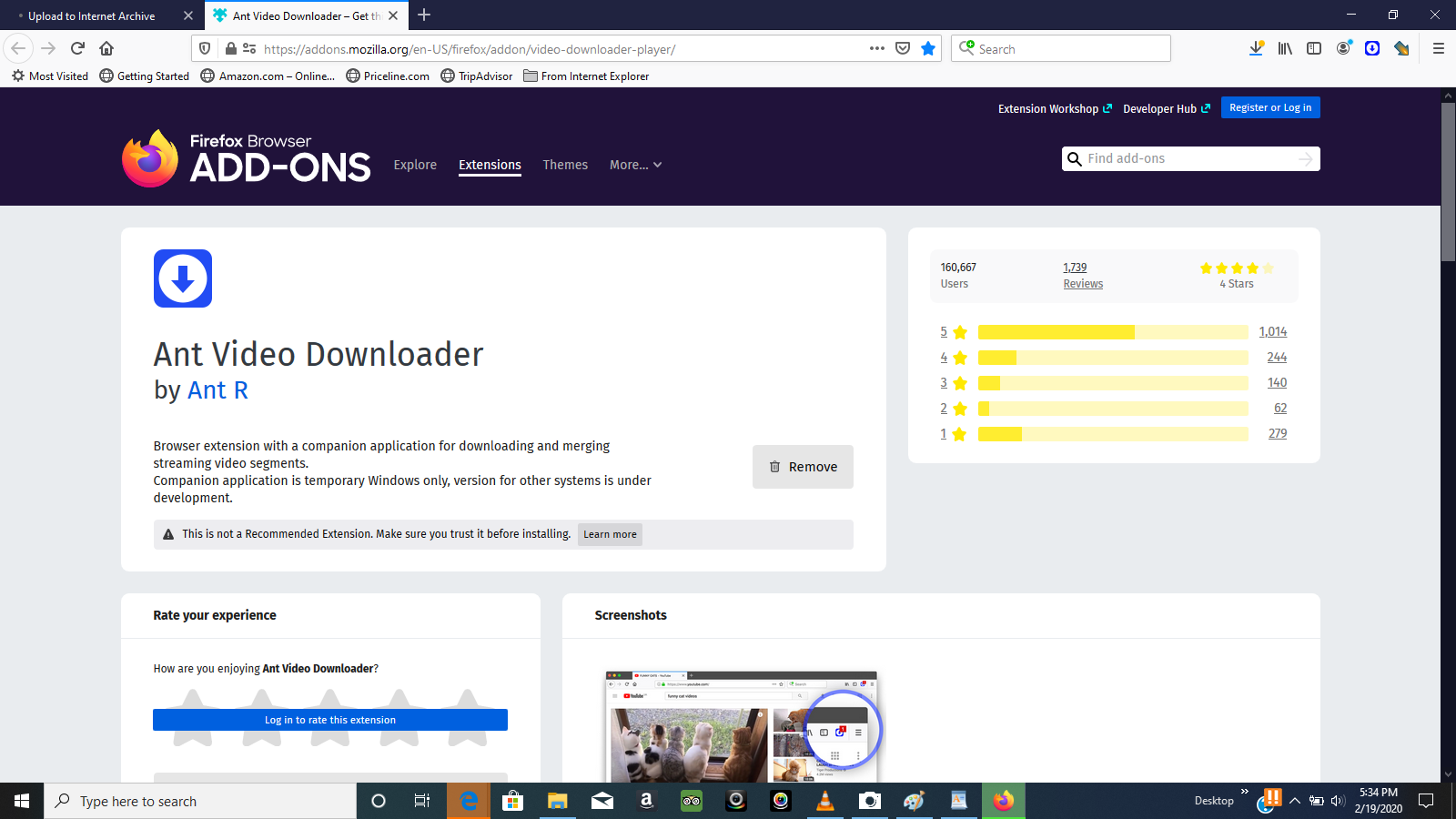Open the Extensions section
The width and height of the screenshot is (1456, 819).
tap(490, 165)
